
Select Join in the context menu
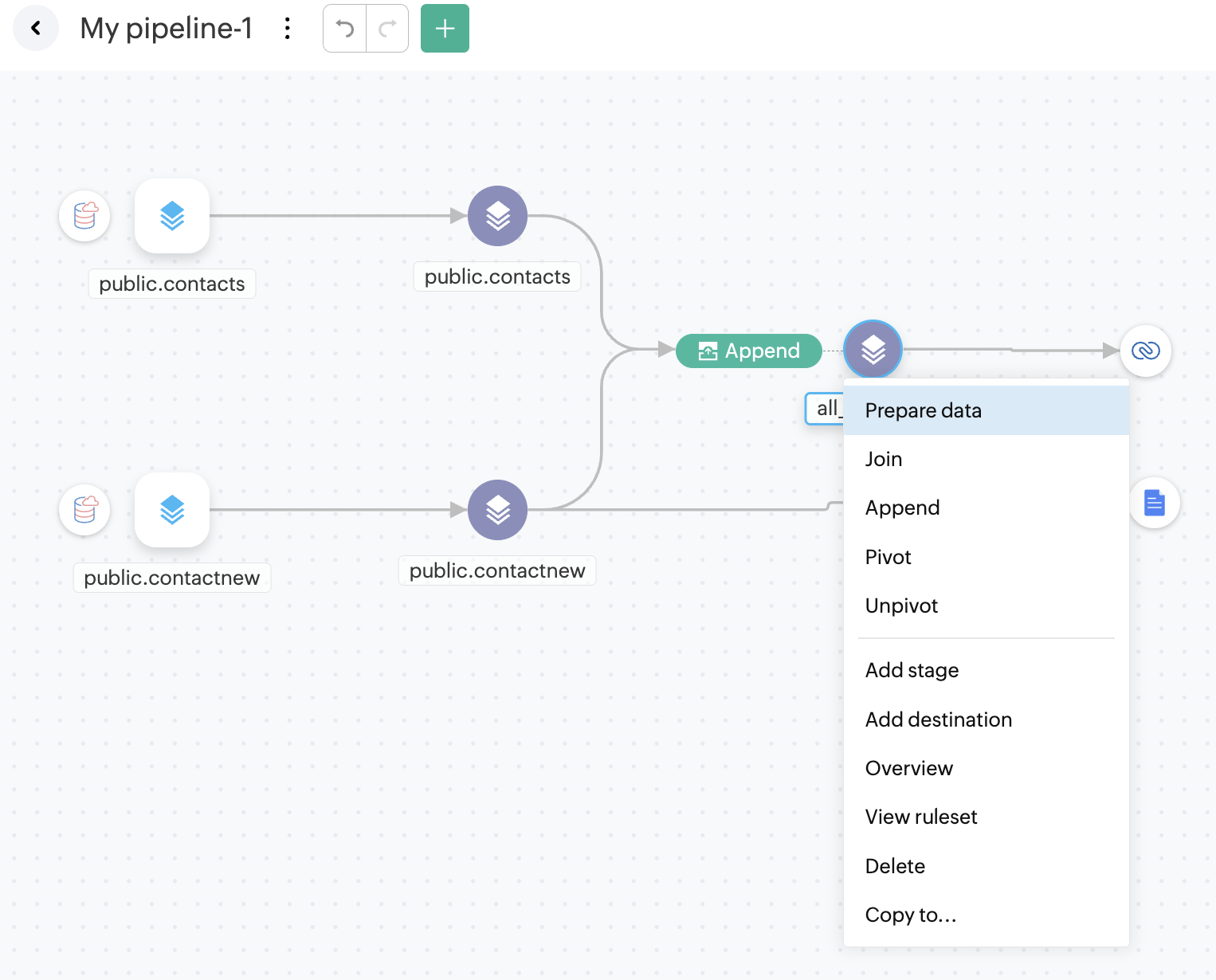pos(884,459)
